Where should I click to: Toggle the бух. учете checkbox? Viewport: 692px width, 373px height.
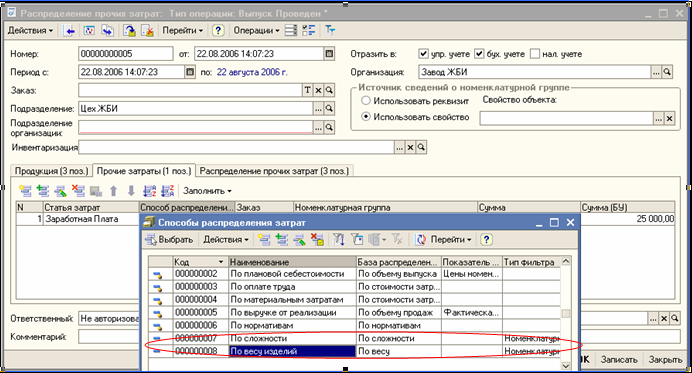tap(479, 54)
